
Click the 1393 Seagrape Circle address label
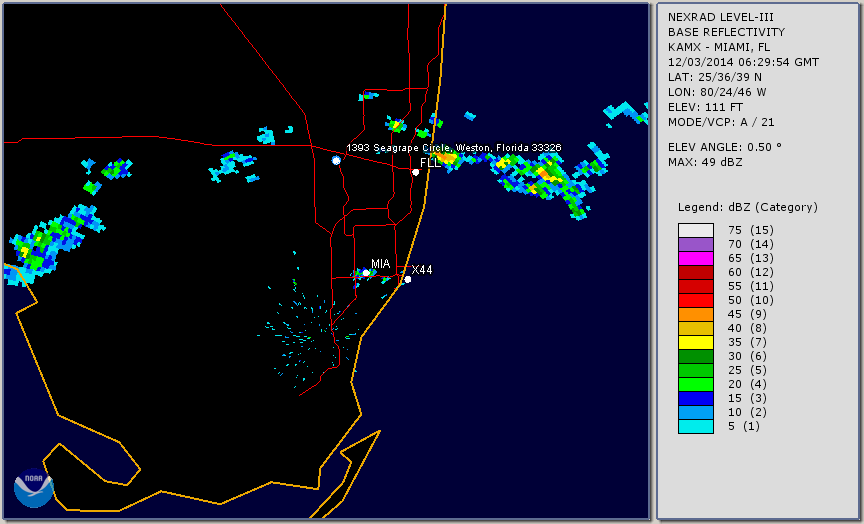tap(454, 148)
